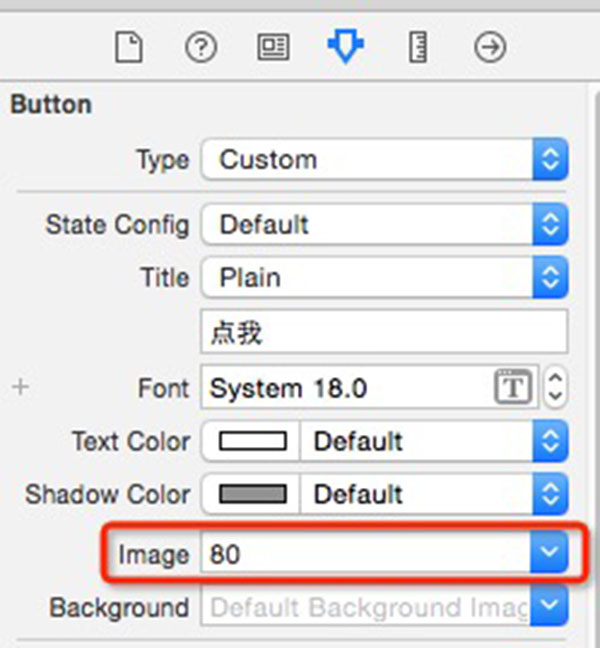Image resolution: width=600 pixels, height=648 pixels.
Task: Show the Identity inspector
Action: coord(273,47)
